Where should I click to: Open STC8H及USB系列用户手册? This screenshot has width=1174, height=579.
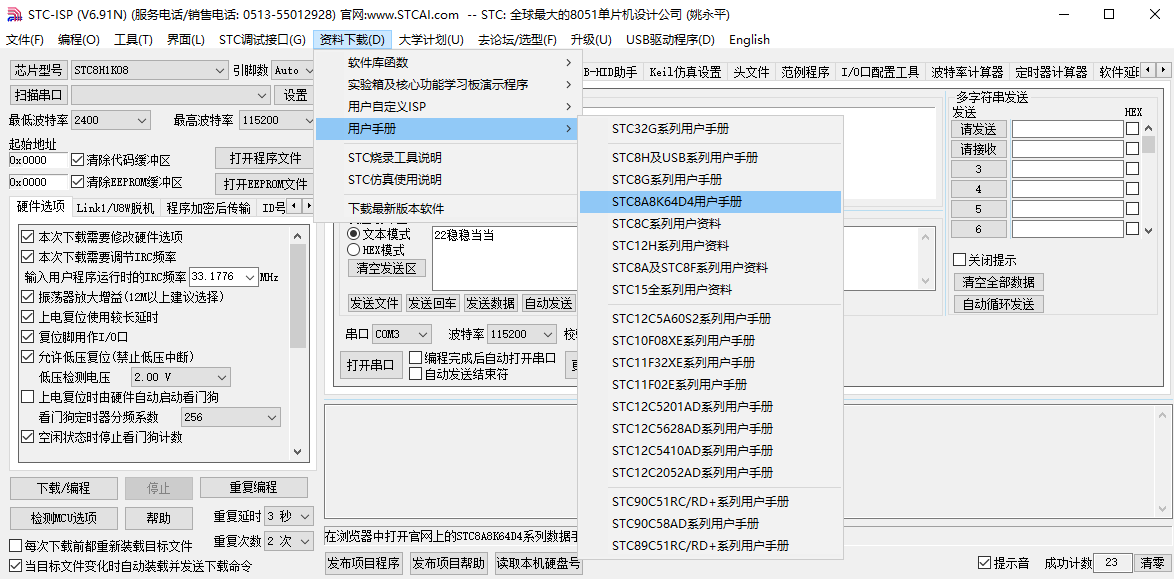click(x=711, y=158)
